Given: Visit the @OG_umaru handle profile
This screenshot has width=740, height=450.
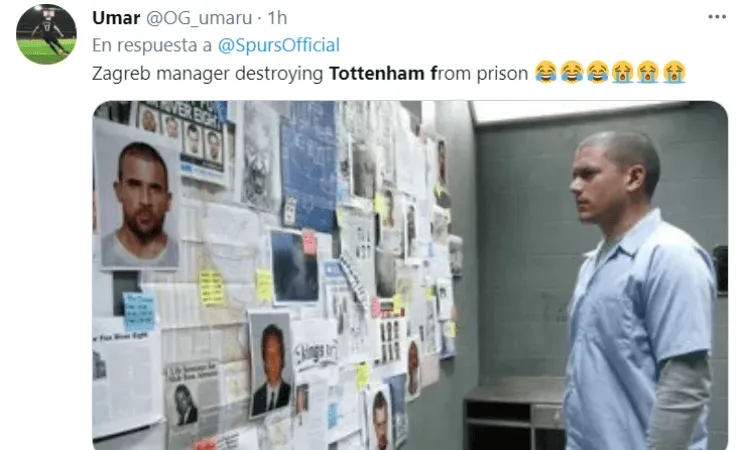Looking at the screenshot, I should [x=199, y=18].
